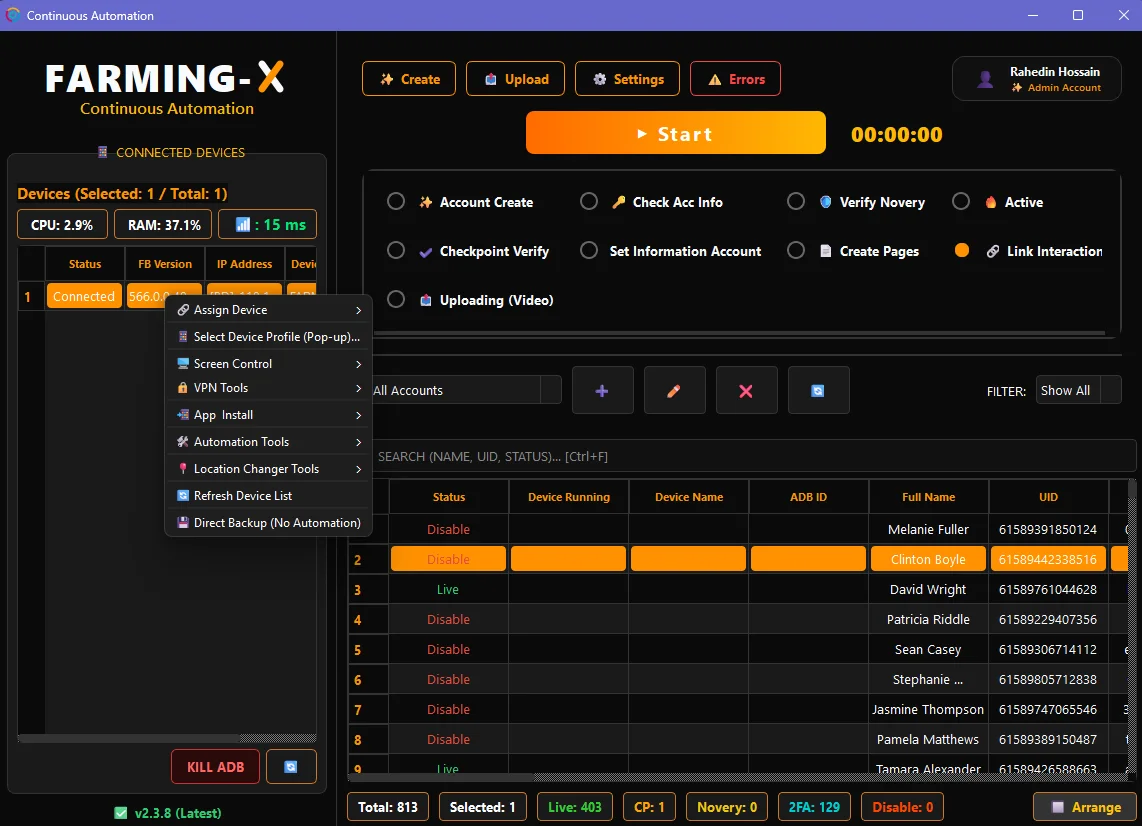Select the Account Create radio button
The image size is (1142, 826).
click(395, 201)
